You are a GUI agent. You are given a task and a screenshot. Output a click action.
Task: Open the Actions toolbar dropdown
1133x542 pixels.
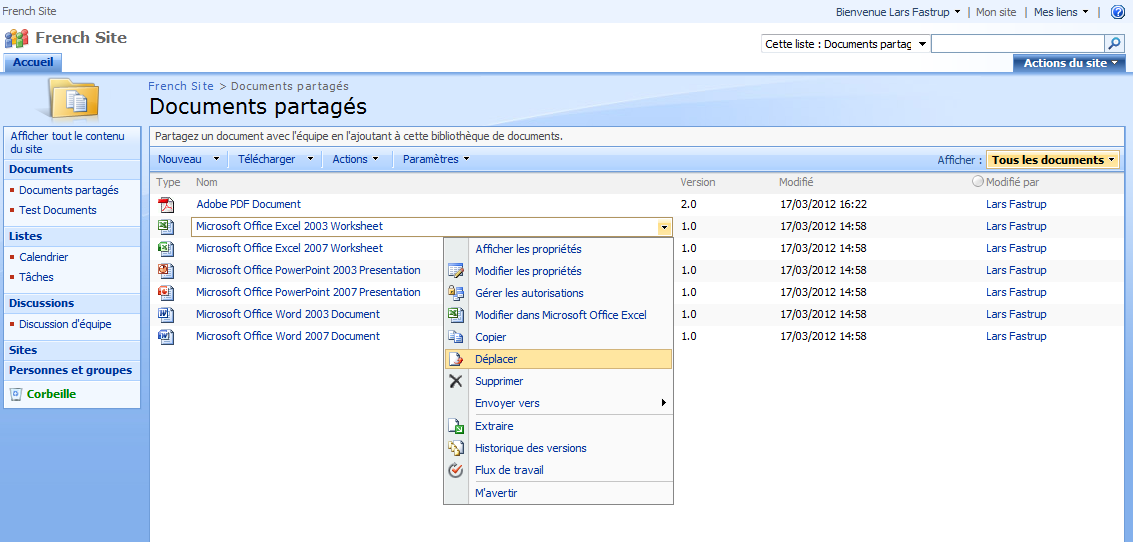pos(356,159)
